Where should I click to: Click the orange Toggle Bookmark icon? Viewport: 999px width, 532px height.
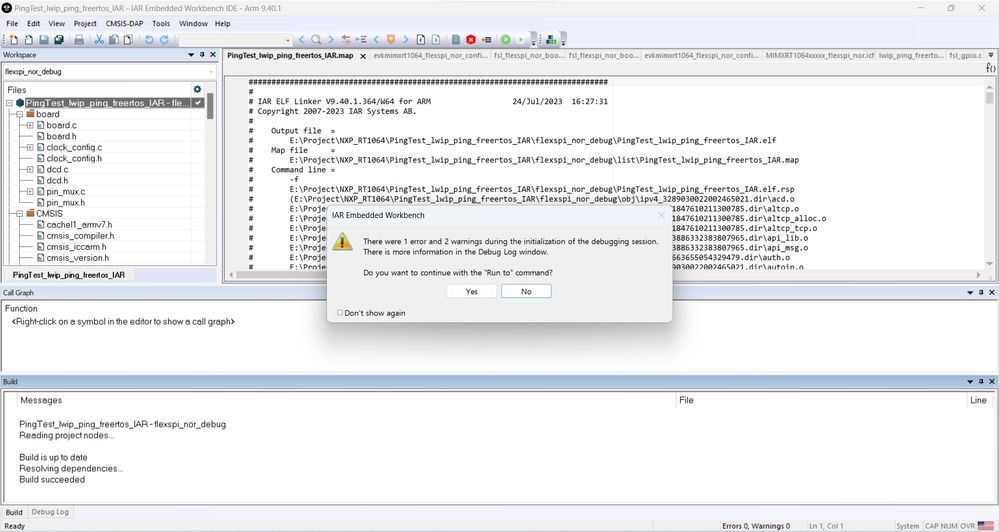391,40
